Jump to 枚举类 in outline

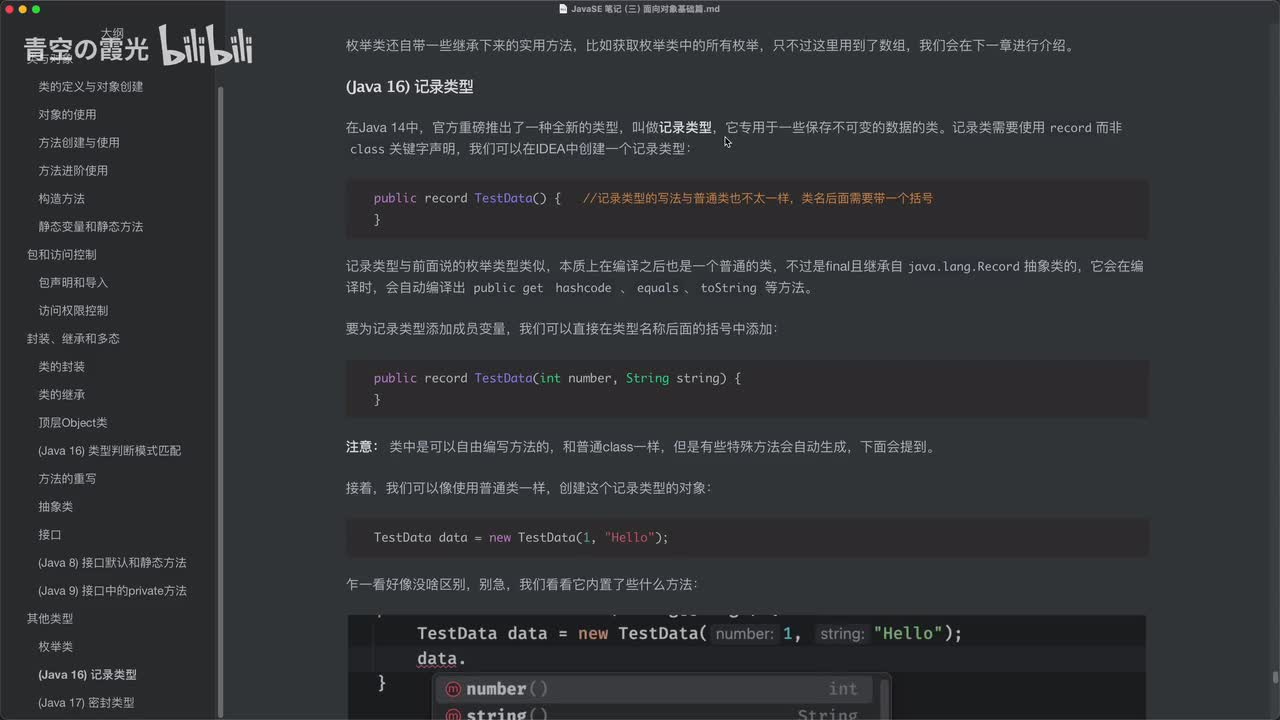[x=55, y=647]
